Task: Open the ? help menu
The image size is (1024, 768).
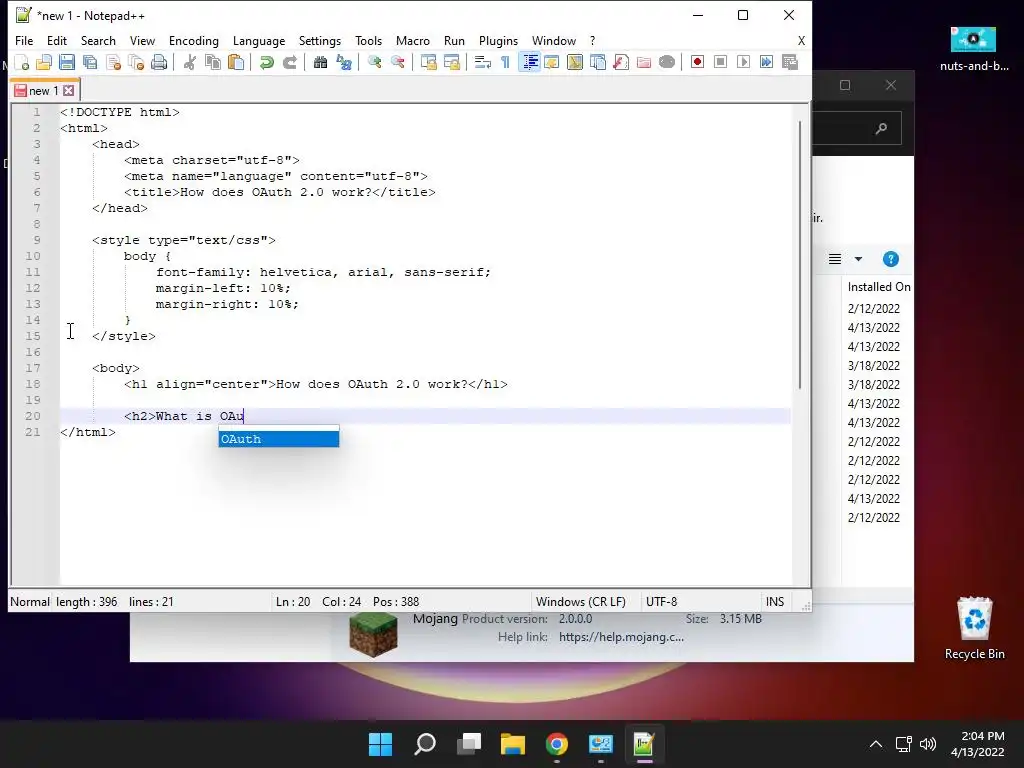Action: (592, 40)
